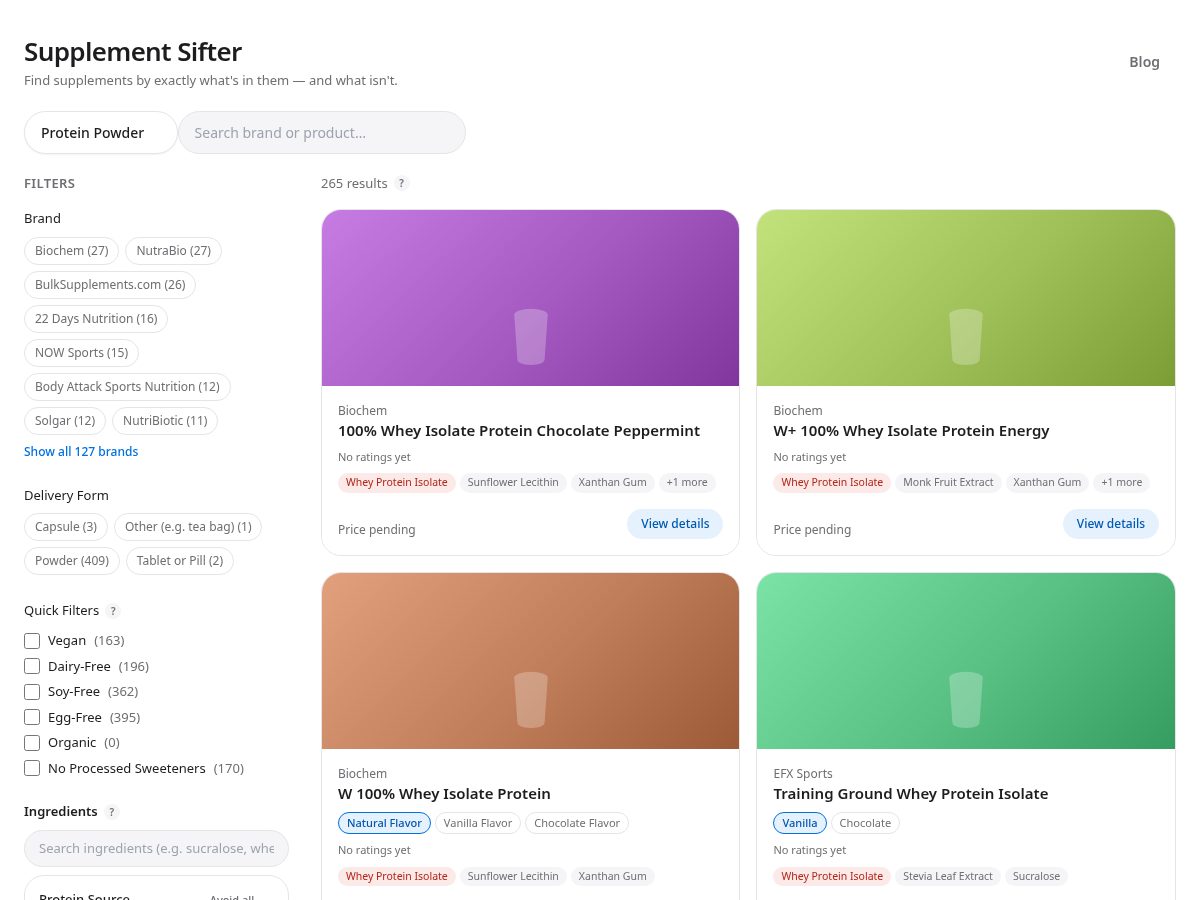The width and height of the screenshot is (1200, 900).
Task: Open W 100% Whey Isolate Protein title
Action: coord(444,794)
